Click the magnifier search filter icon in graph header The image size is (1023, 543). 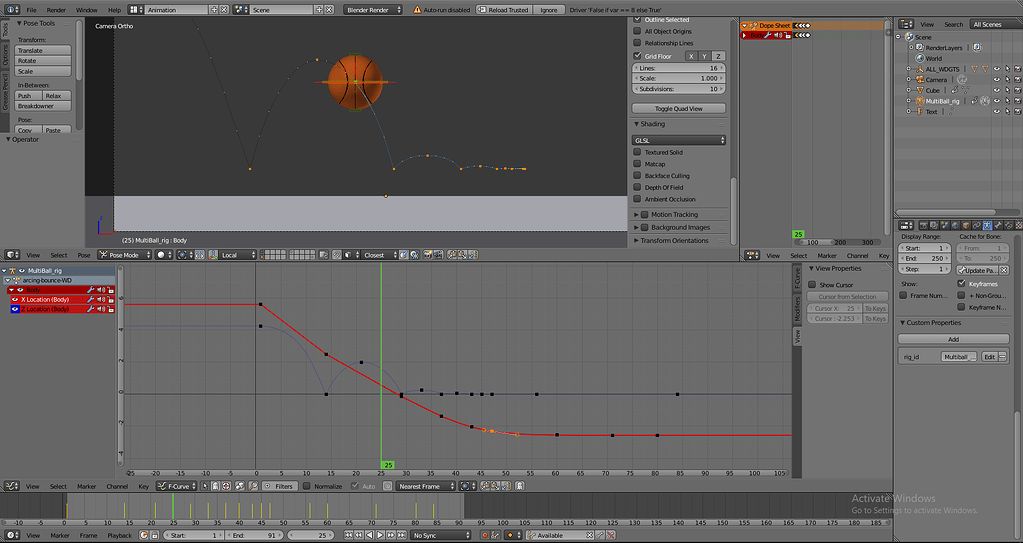tap(254, 486)
